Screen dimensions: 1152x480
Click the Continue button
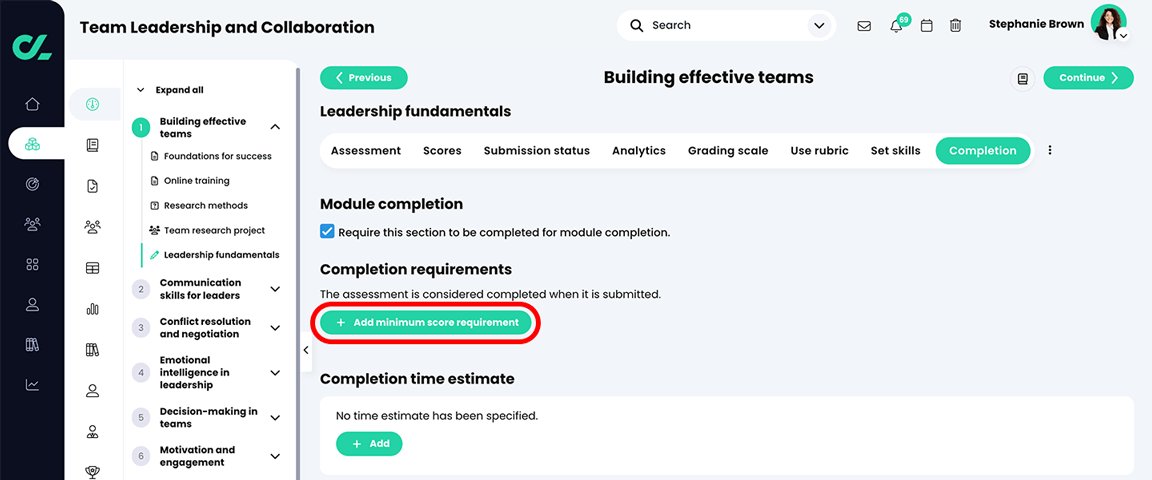click(x=1088, y=78)
